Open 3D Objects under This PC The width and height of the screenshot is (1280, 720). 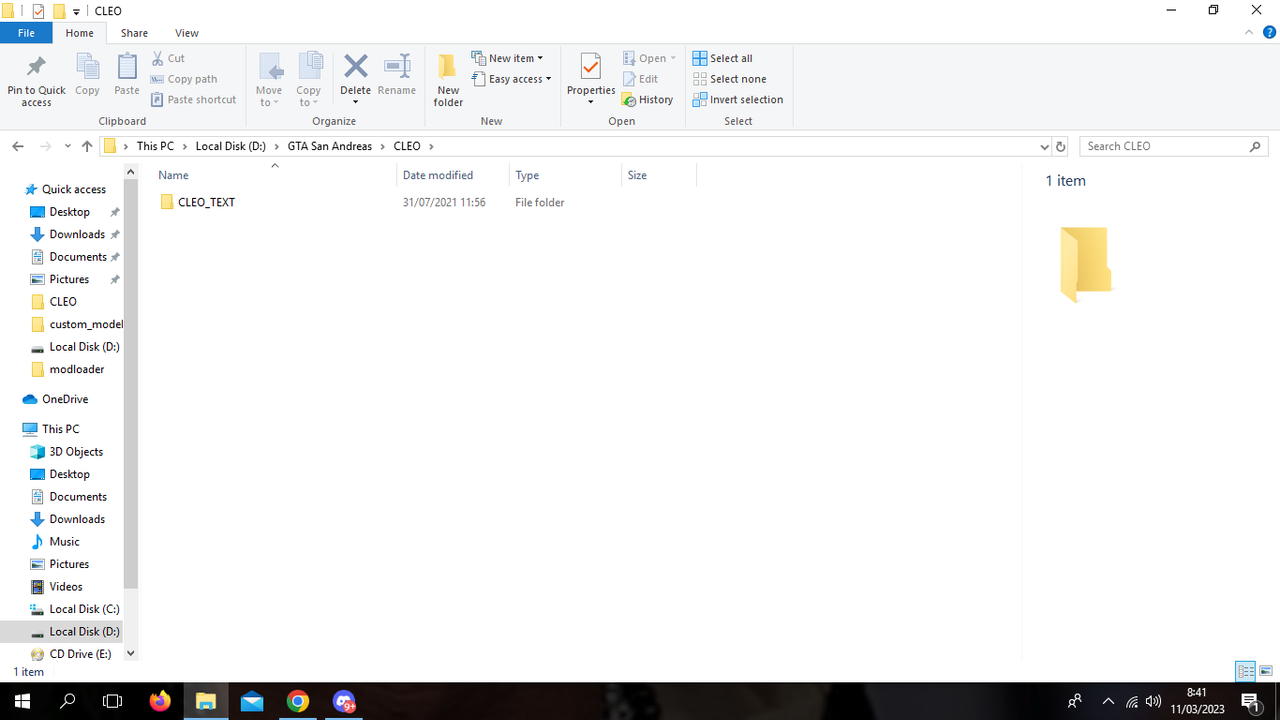76,452
